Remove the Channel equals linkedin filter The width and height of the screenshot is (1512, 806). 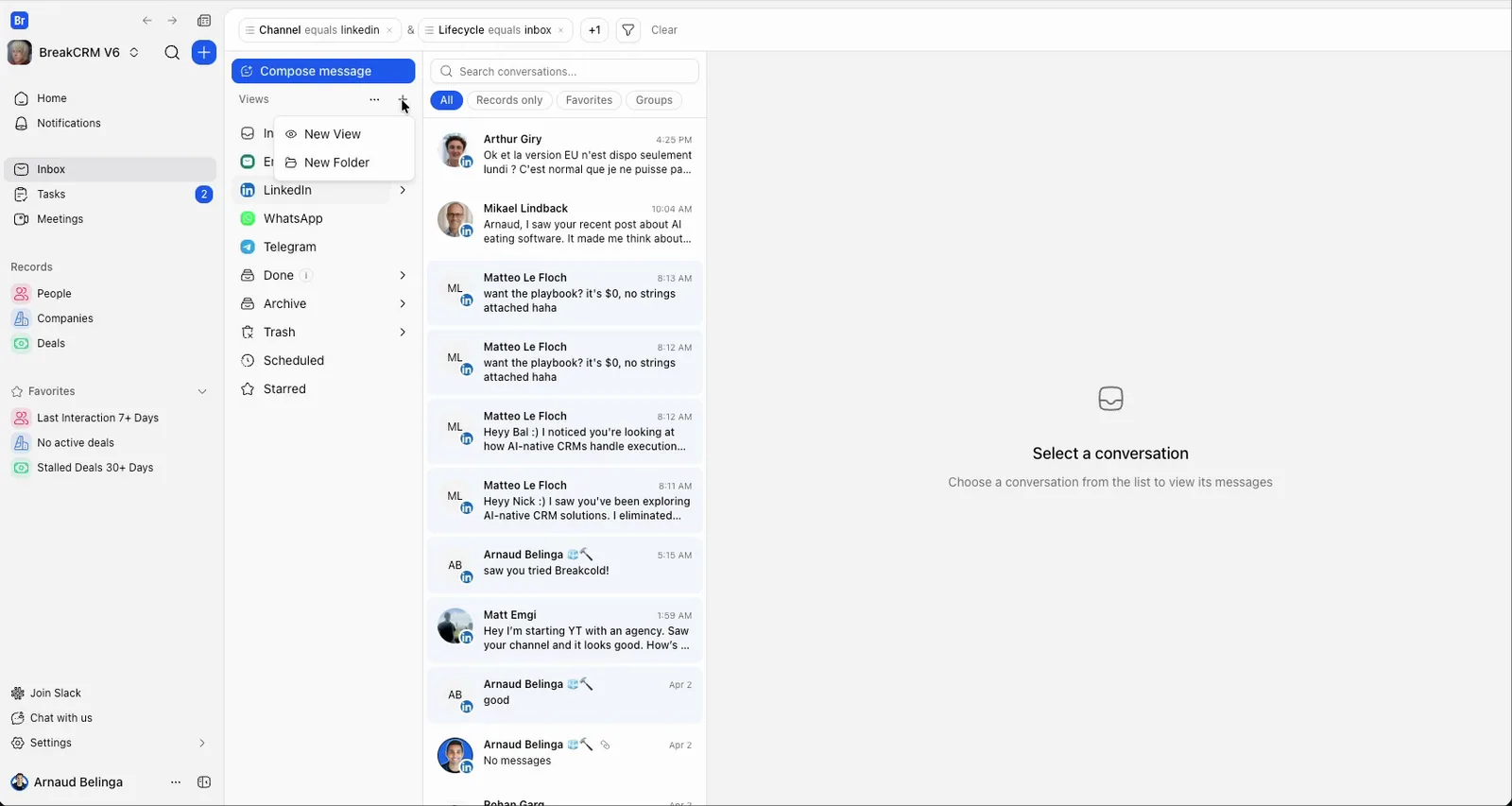[x=389, y=30]
